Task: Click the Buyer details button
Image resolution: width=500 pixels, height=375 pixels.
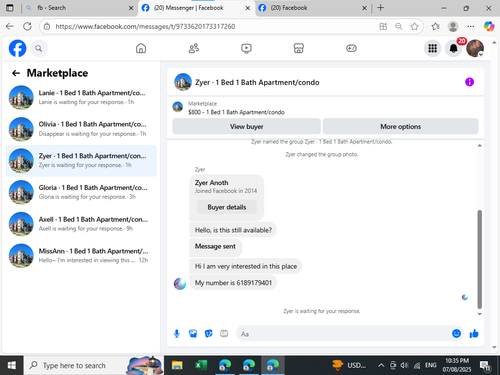Action: pyautogui.click(x=227, y=207)
